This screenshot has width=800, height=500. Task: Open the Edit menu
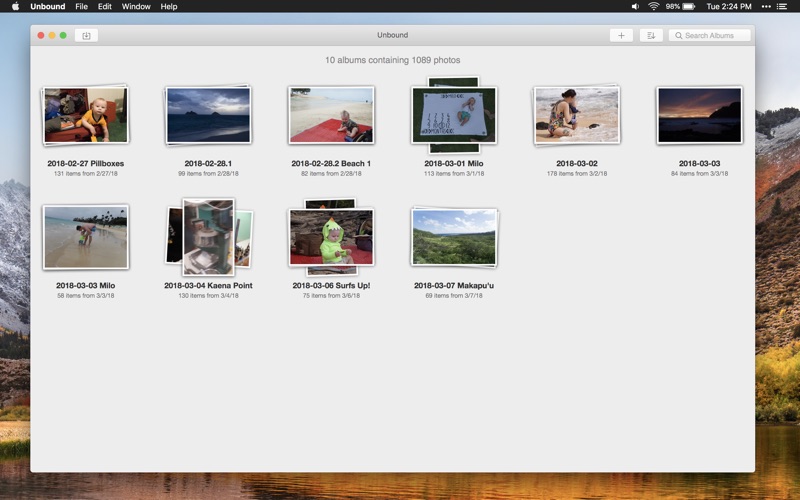pos(105,6)
